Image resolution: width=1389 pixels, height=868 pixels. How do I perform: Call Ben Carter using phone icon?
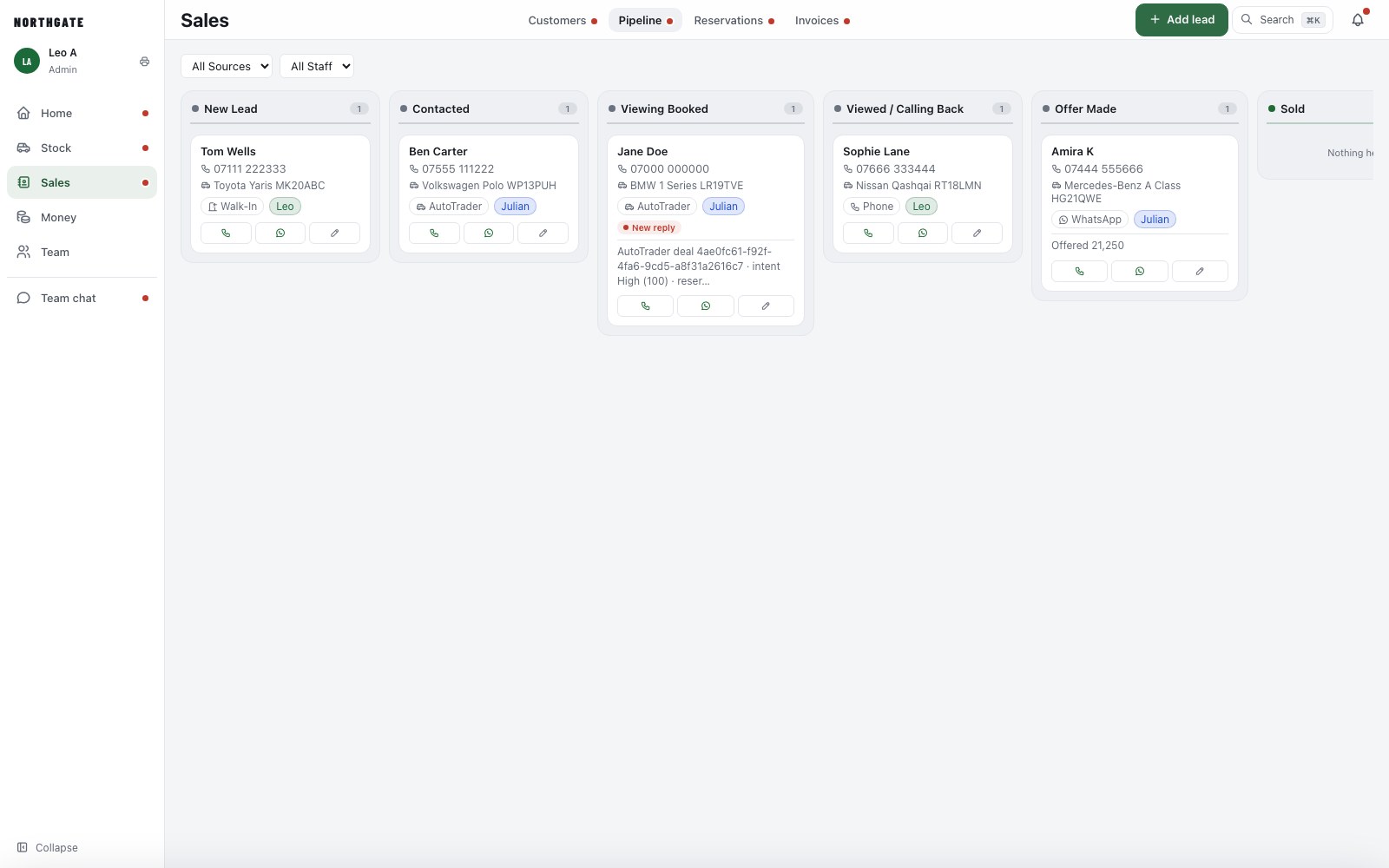click(434, 233)
